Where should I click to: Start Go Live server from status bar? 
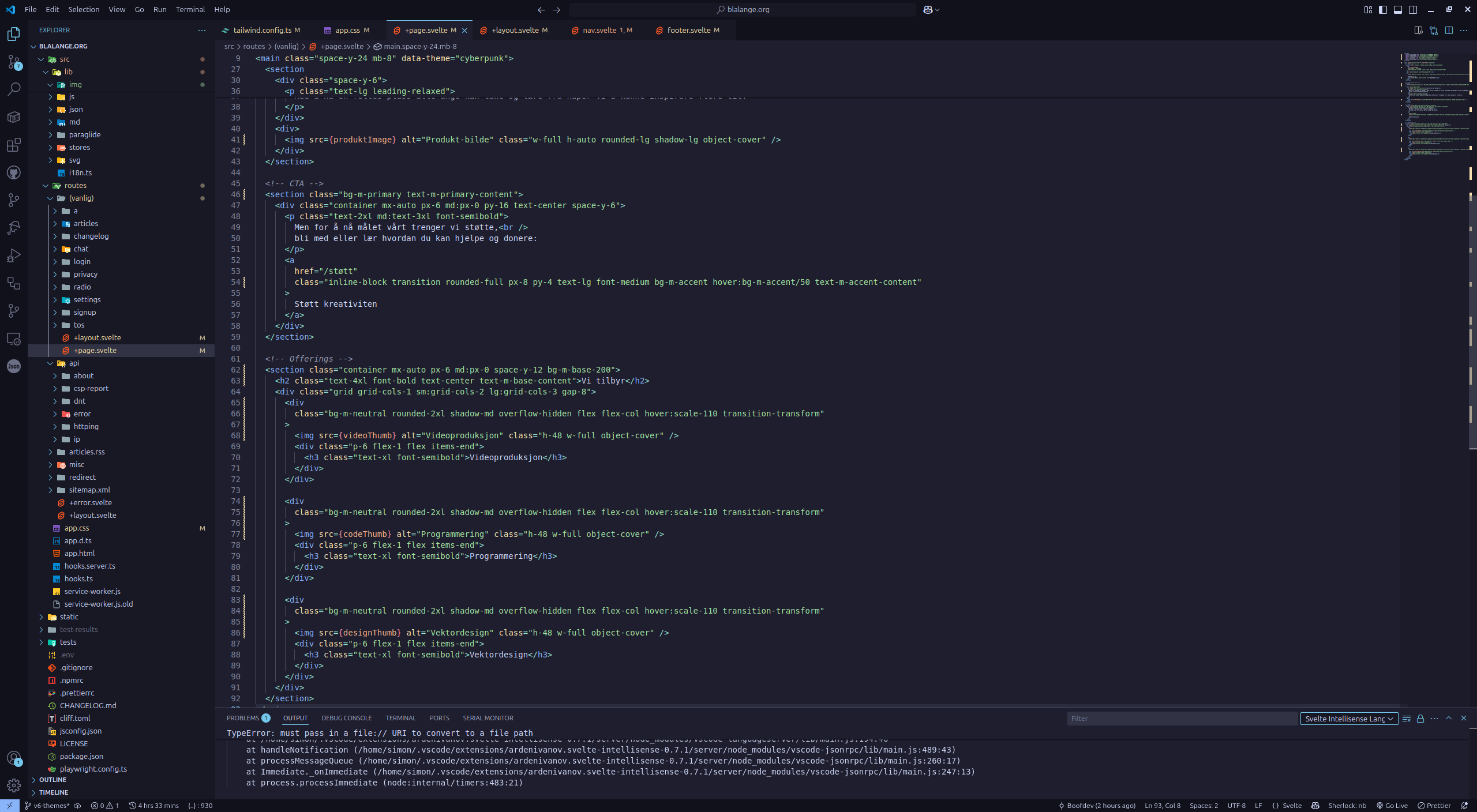(x=1393, y=806)
